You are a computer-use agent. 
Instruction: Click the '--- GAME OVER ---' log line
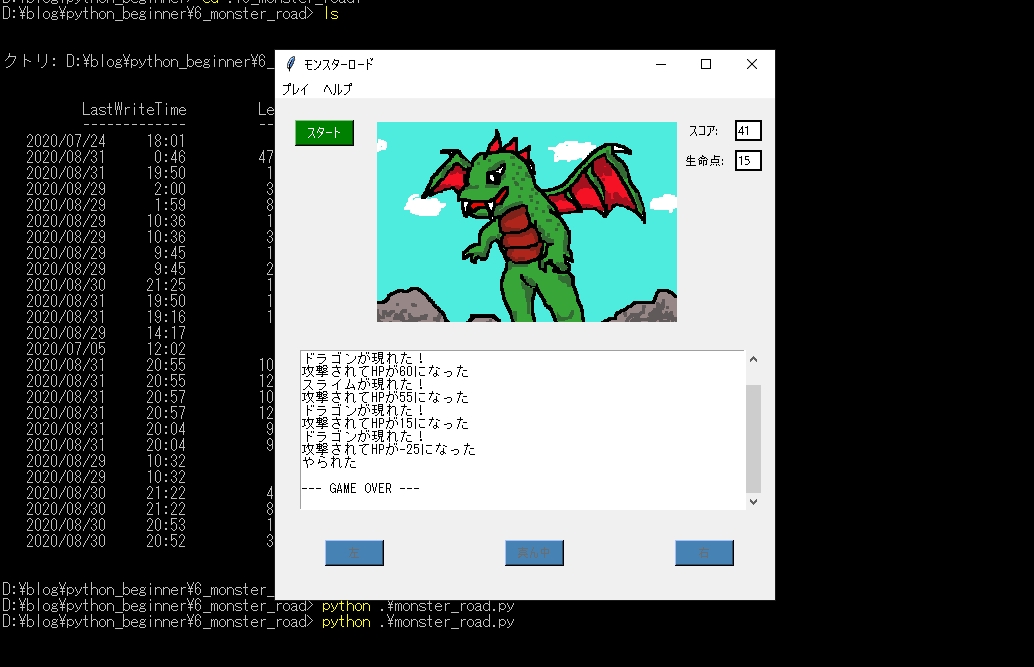pos(360,488)
